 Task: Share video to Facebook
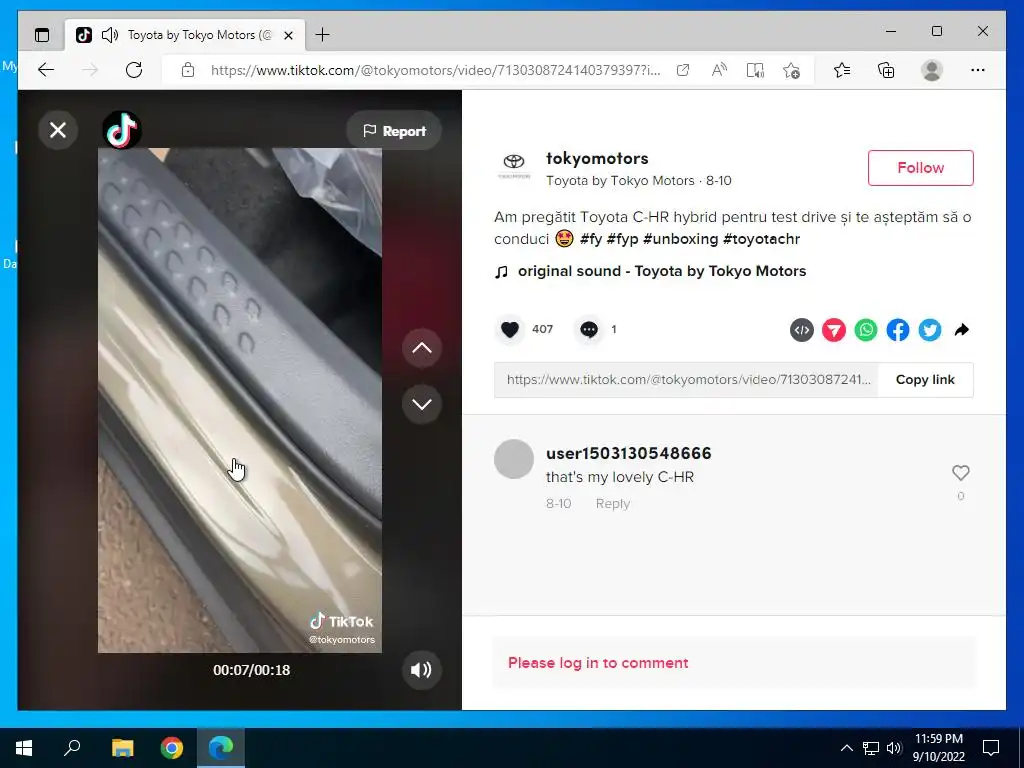898,330
